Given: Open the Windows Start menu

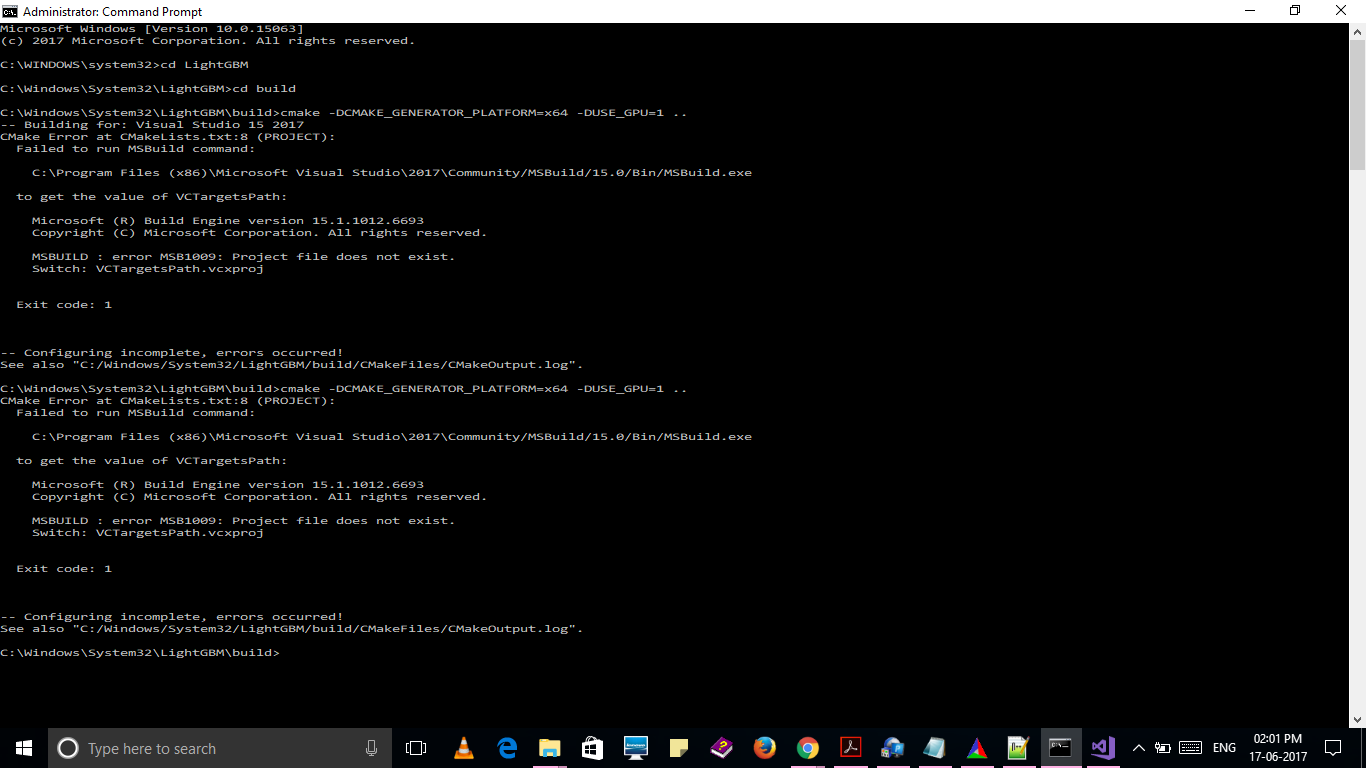Looking at the screenshot, I should tap(21, 747).
